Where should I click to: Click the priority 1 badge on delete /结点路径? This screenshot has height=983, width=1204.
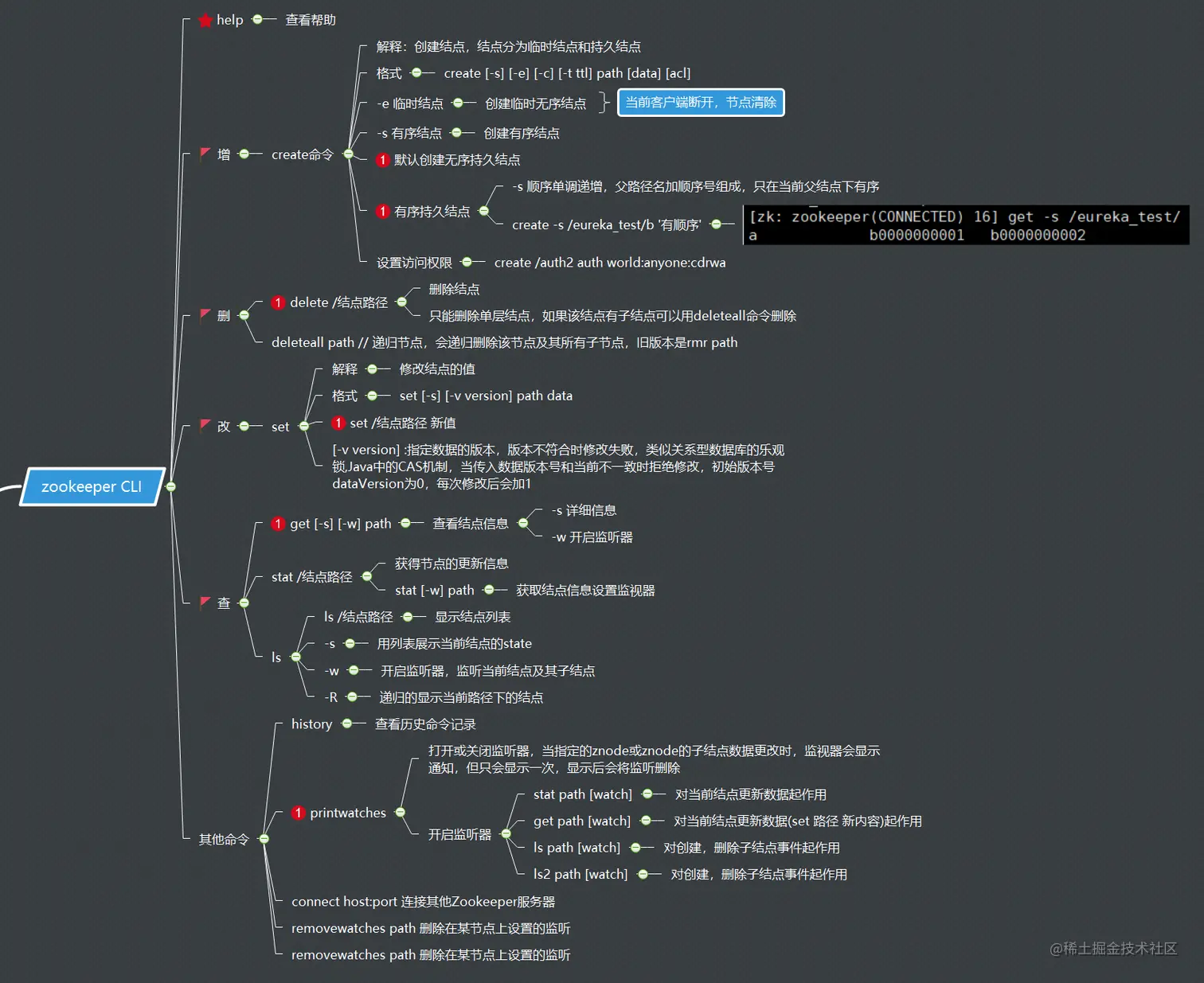[278, 302]
